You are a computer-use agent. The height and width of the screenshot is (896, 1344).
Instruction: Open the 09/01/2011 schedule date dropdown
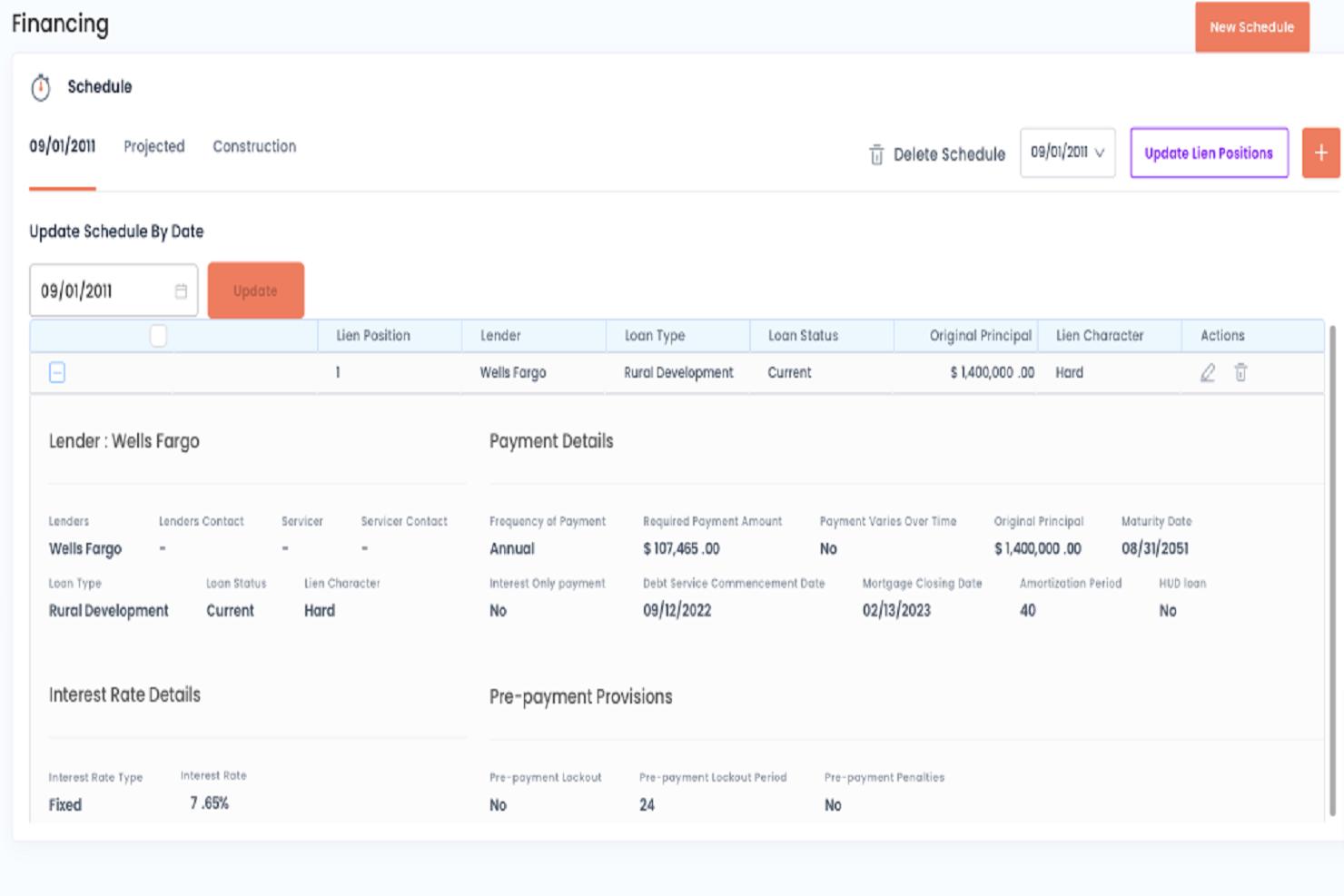(x=1067, y=153)
